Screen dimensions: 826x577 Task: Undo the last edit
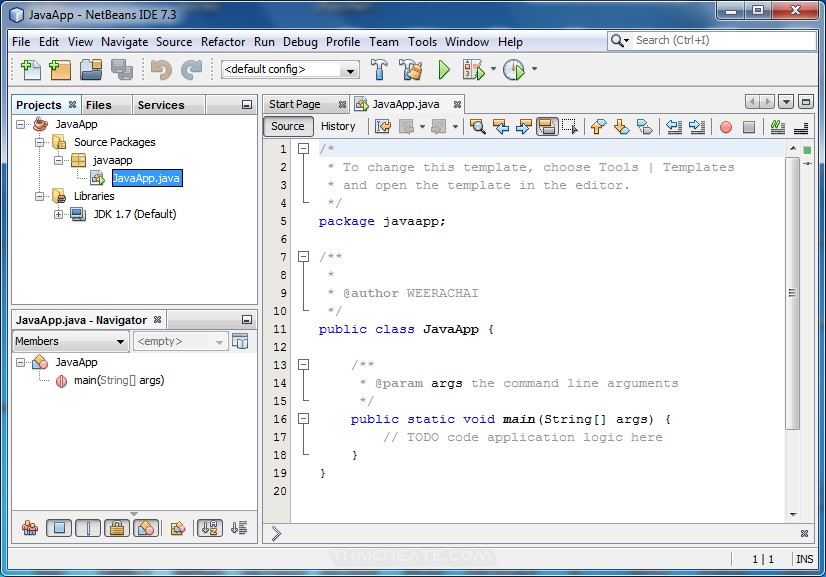[161, 70]
